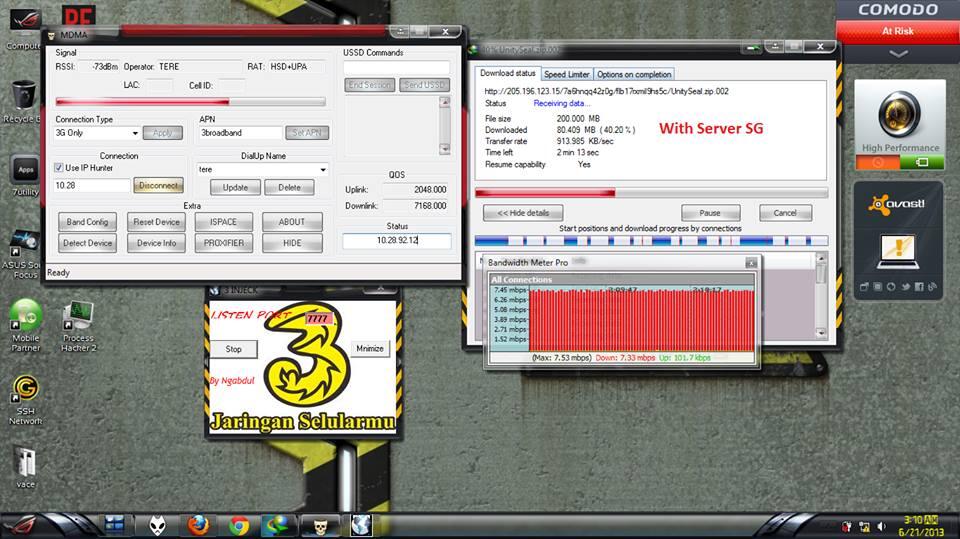The image size is (960, 539).
Task: Click the HIDE button
Action: pyautogui.click(x=292, y=243)
